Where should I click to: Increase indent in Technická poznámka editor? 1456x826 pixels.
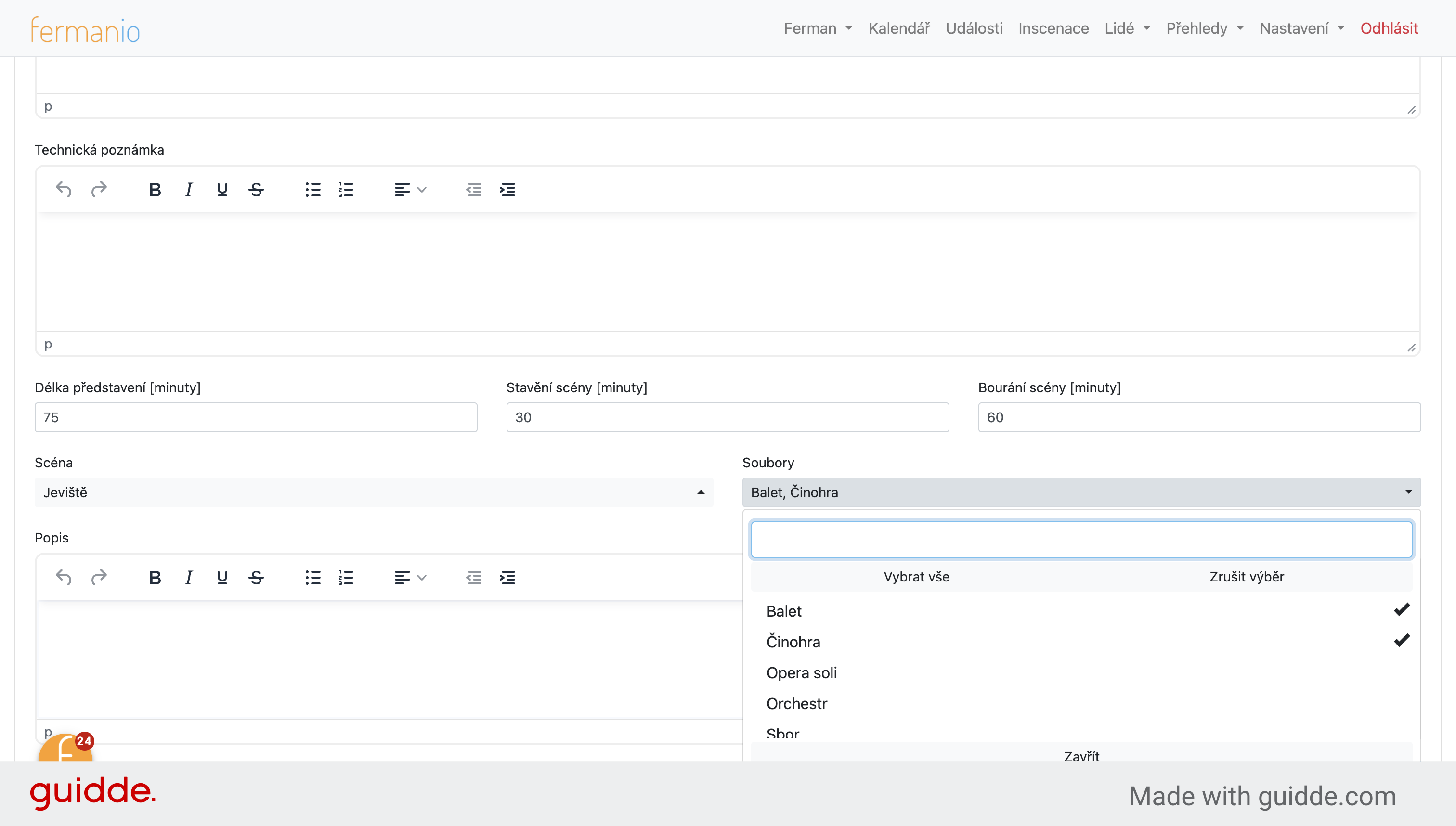click(x=507, y=190)
